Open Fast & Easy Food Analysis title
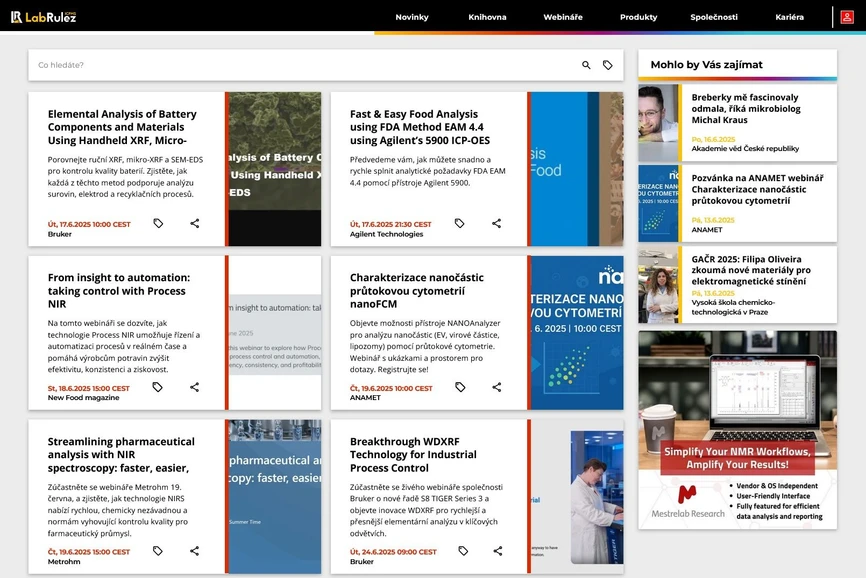 [420, 127]
